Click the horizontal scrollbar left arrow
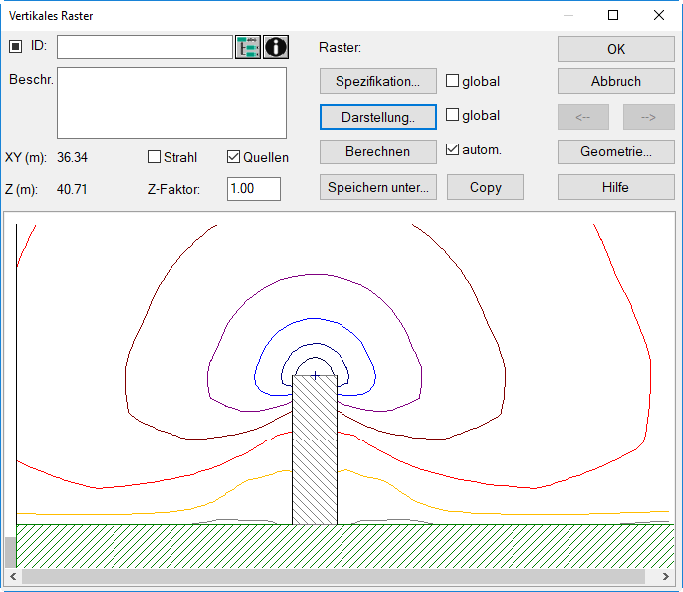Screen dimensions: 683x592 [x=13, y=576]
